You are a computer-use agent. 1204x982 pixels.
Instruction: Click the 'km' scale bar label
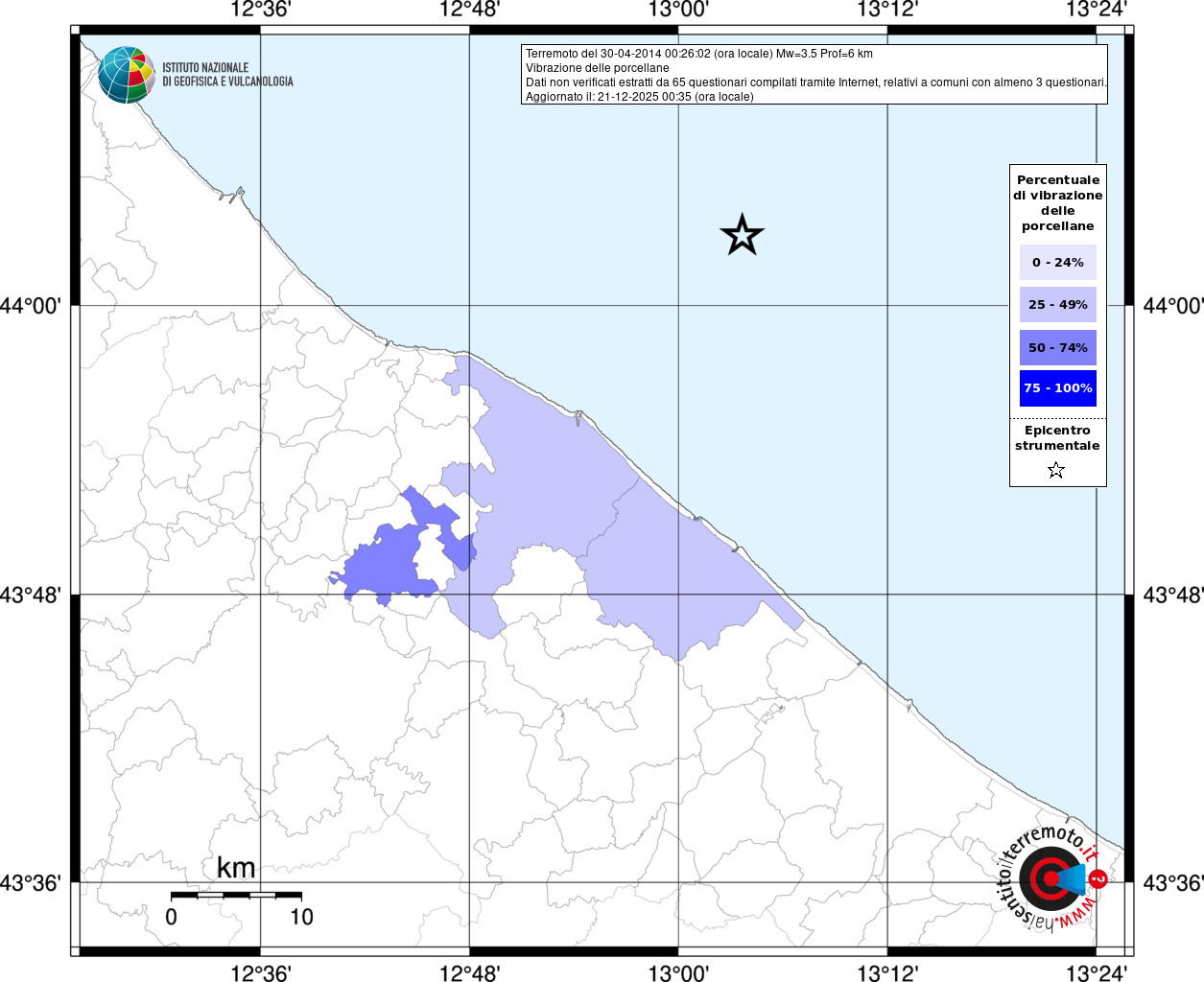(236, 868)
